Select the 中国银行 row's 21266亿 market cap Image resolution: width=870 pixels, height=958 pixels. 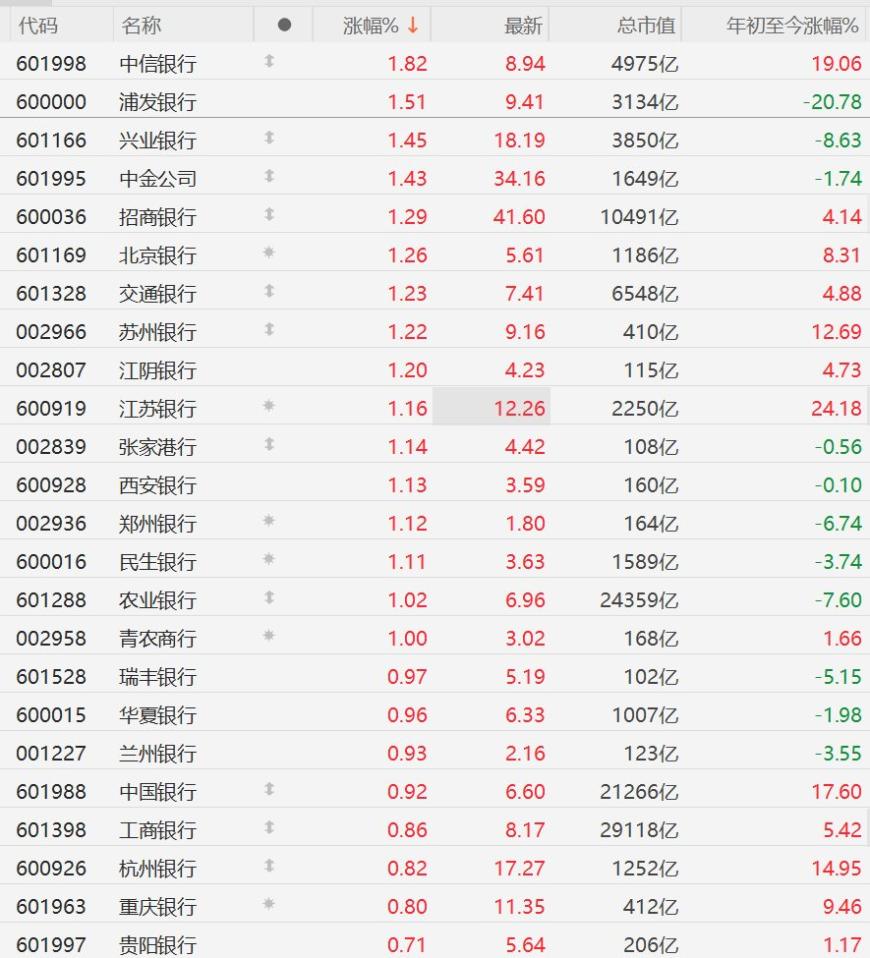click(639, 792)
